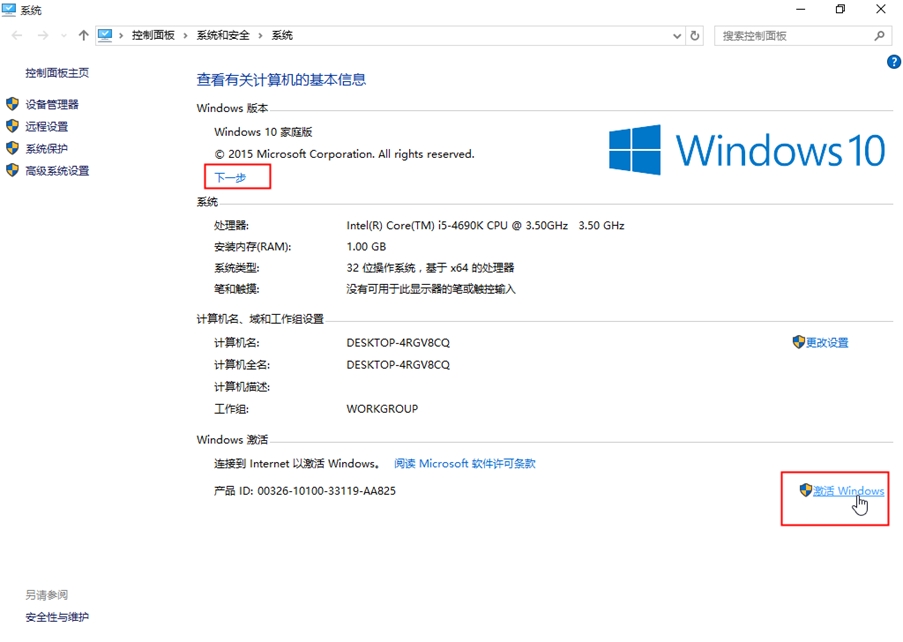Expand chevron after 系统和安全 breadcrumb
This screenshot has width=903, height=642.
pyautogui.click(x=260, y=36)
